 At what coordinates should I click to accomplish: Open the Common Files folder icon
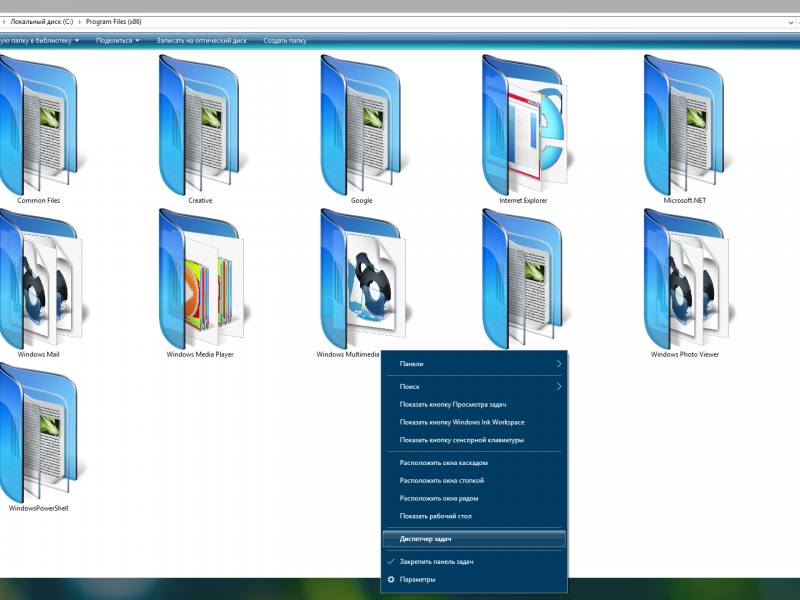(x=38, y=125)
